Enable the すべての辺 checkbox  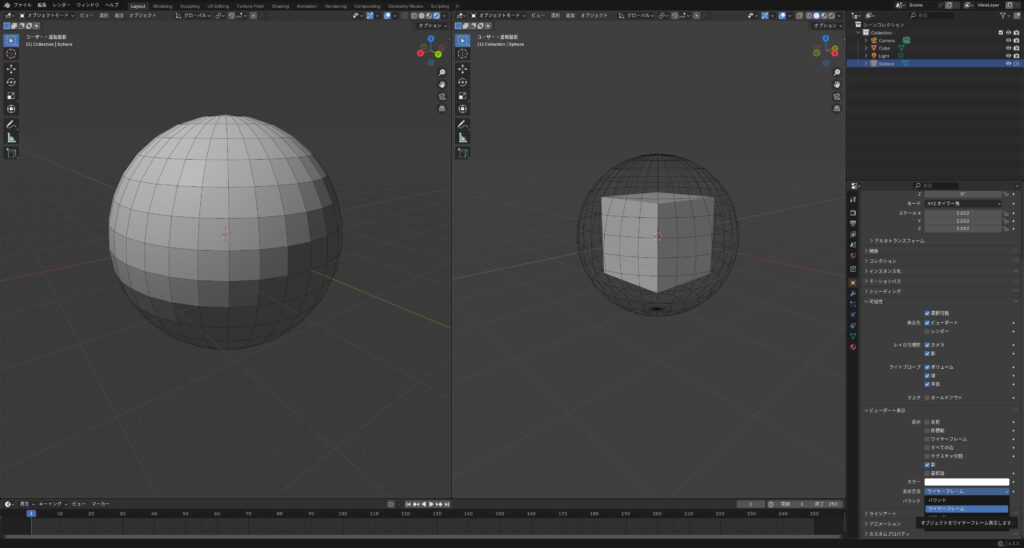927,447
